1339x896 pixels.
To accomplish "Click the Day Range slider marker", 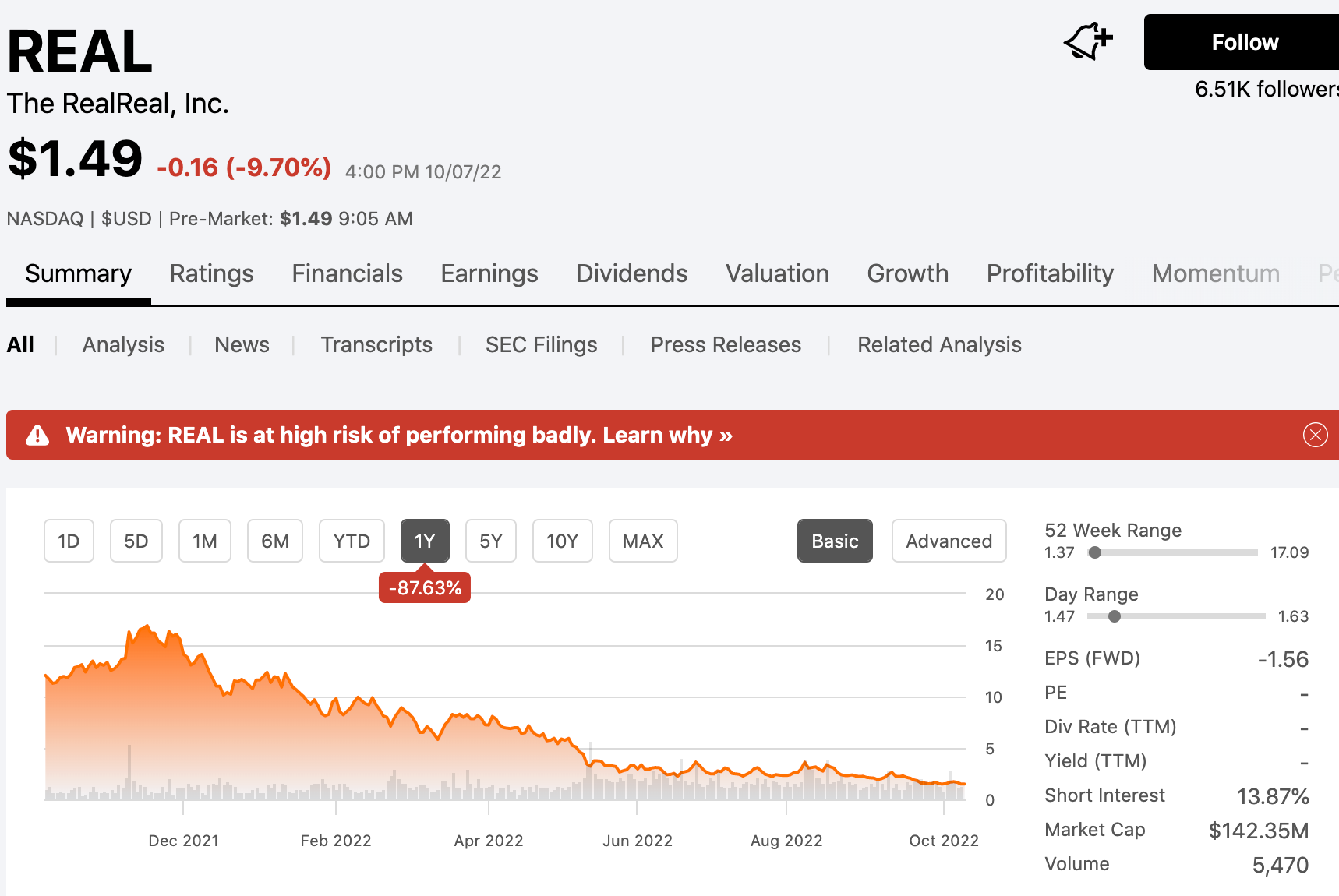I will 1115,616.
